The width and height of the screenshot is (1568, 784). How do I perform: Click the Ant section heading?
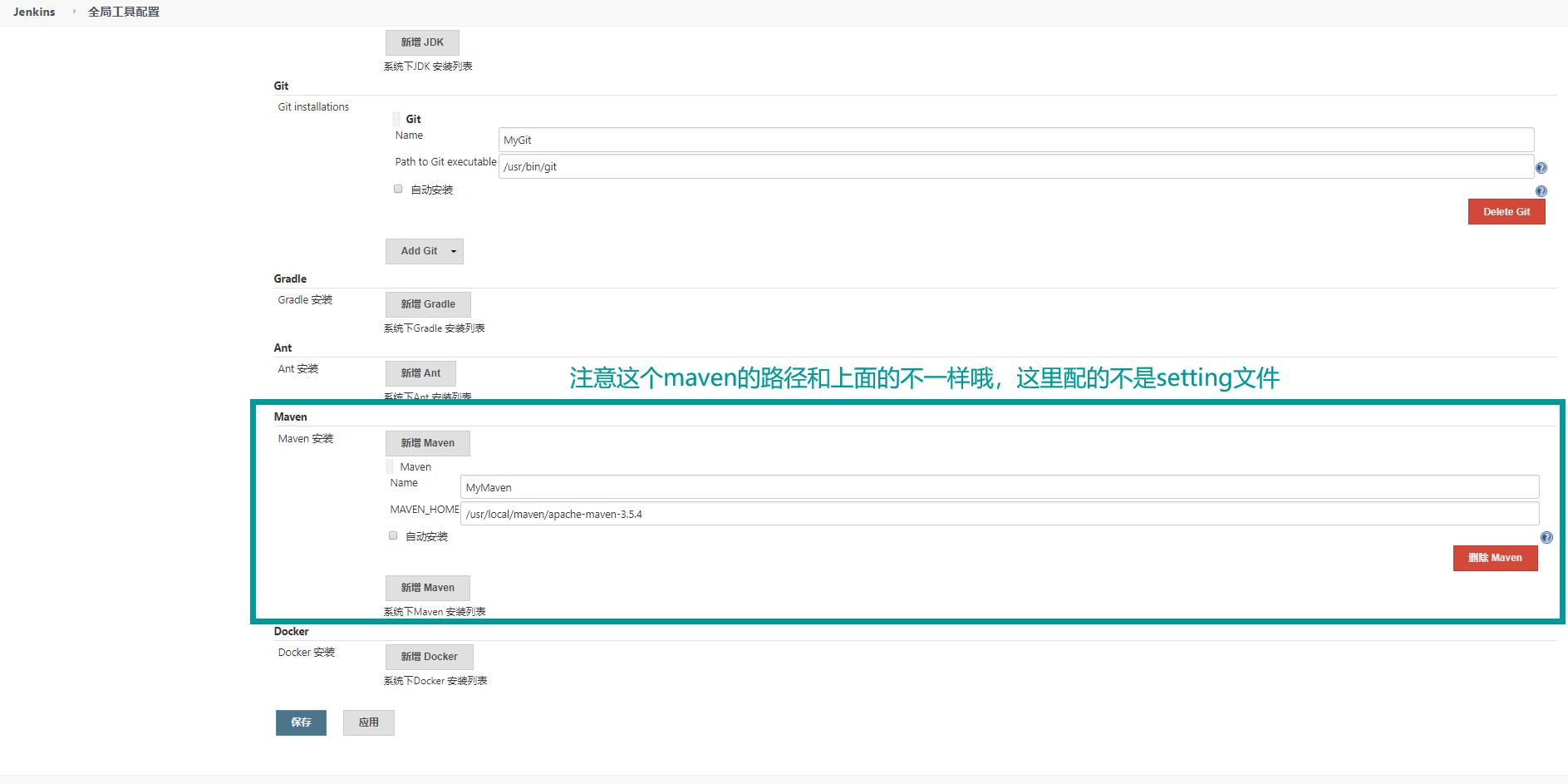click(283, 348)
